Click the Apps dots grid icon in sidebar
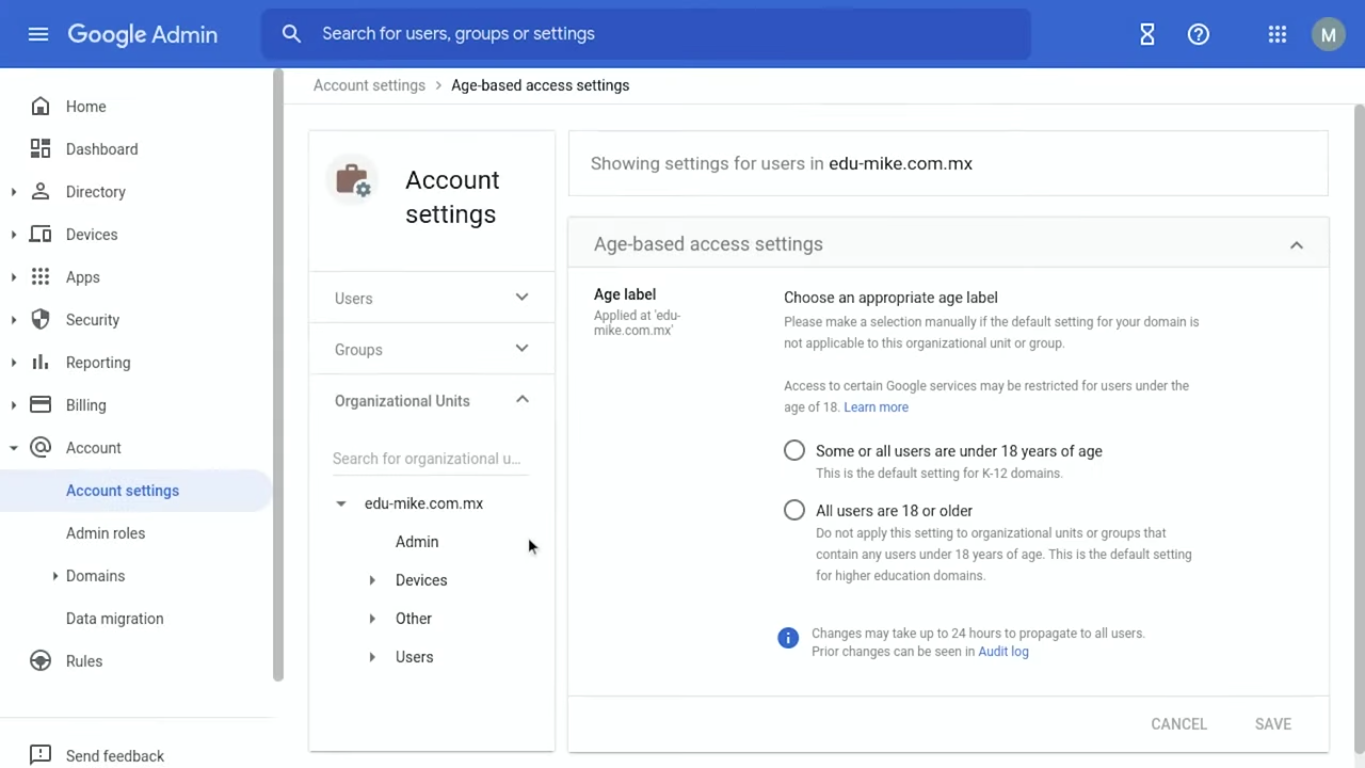The image size is (1365, 768). click(x=40, y=277)
